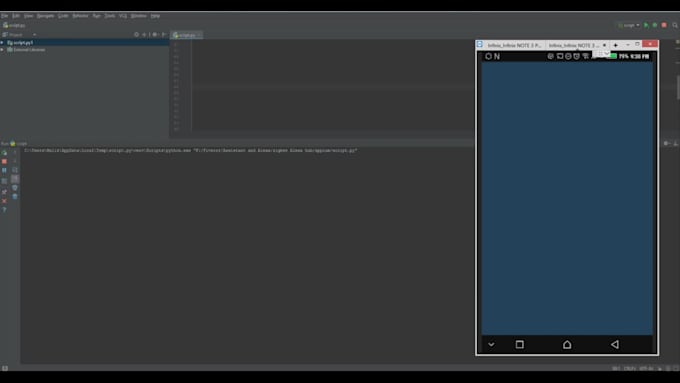680x383 pixels.
Task: Toggle scroll to end icon in Run panel
Action: [15, 178]
